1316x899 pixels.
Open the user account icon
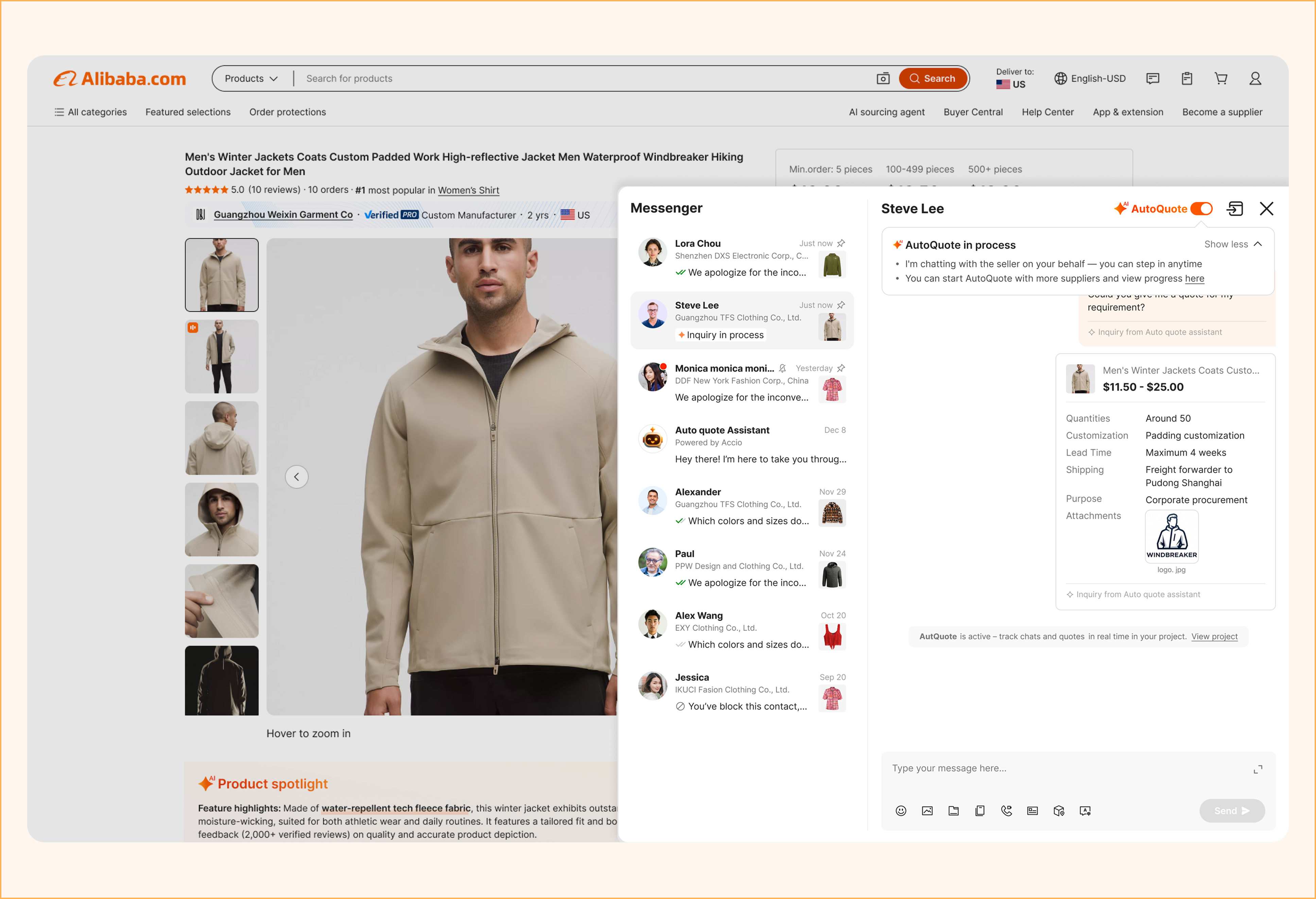[1256, 78]
